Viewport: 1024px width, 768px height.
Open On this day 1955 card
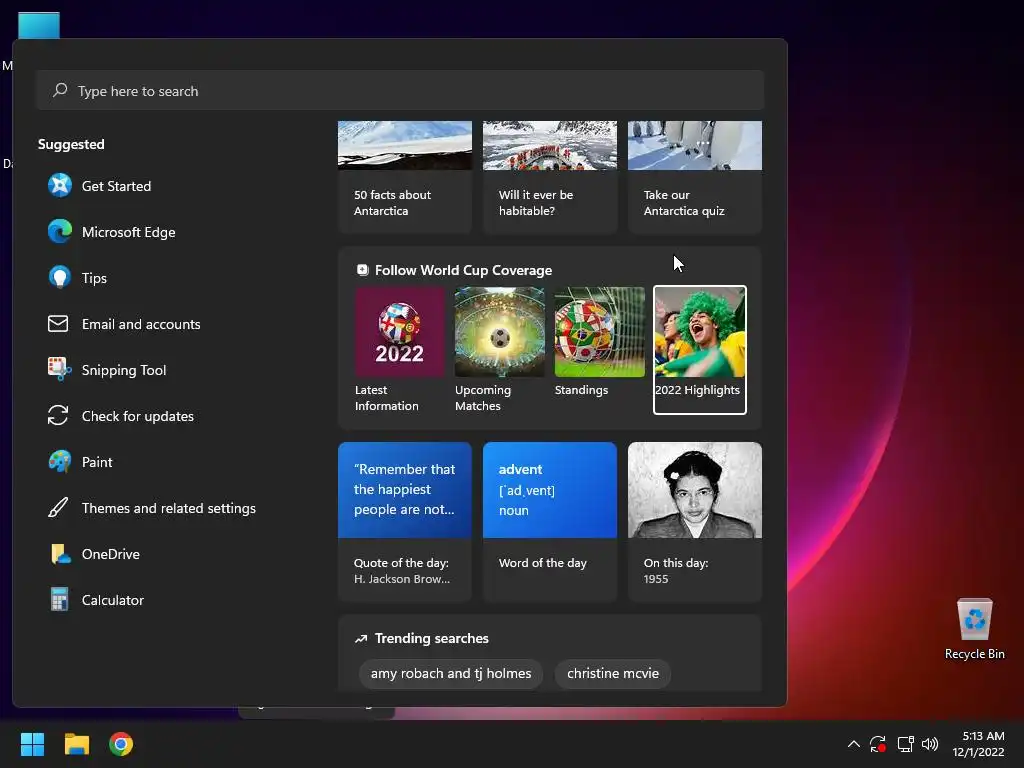[695, 521]
